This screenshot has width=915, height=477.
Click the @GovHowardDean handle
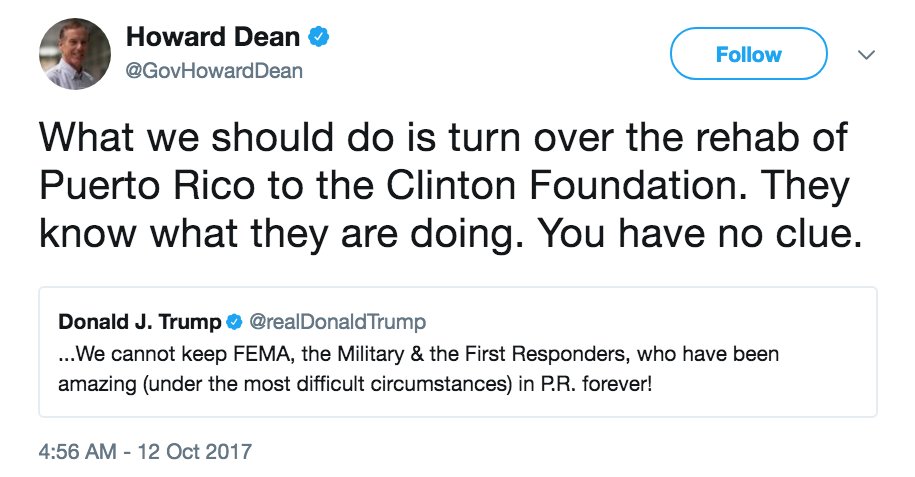pyautogui.click(x=214, y=71)
